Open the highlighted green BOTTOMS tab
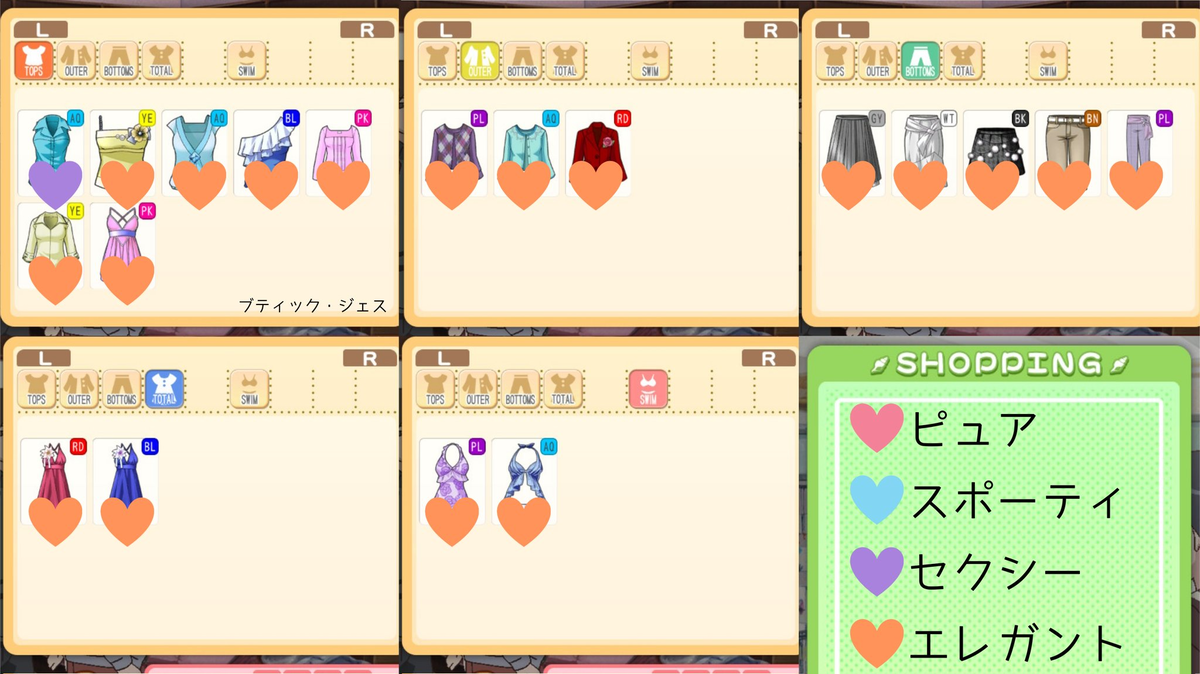1200x674 pixels. click(x=920, y=60)
